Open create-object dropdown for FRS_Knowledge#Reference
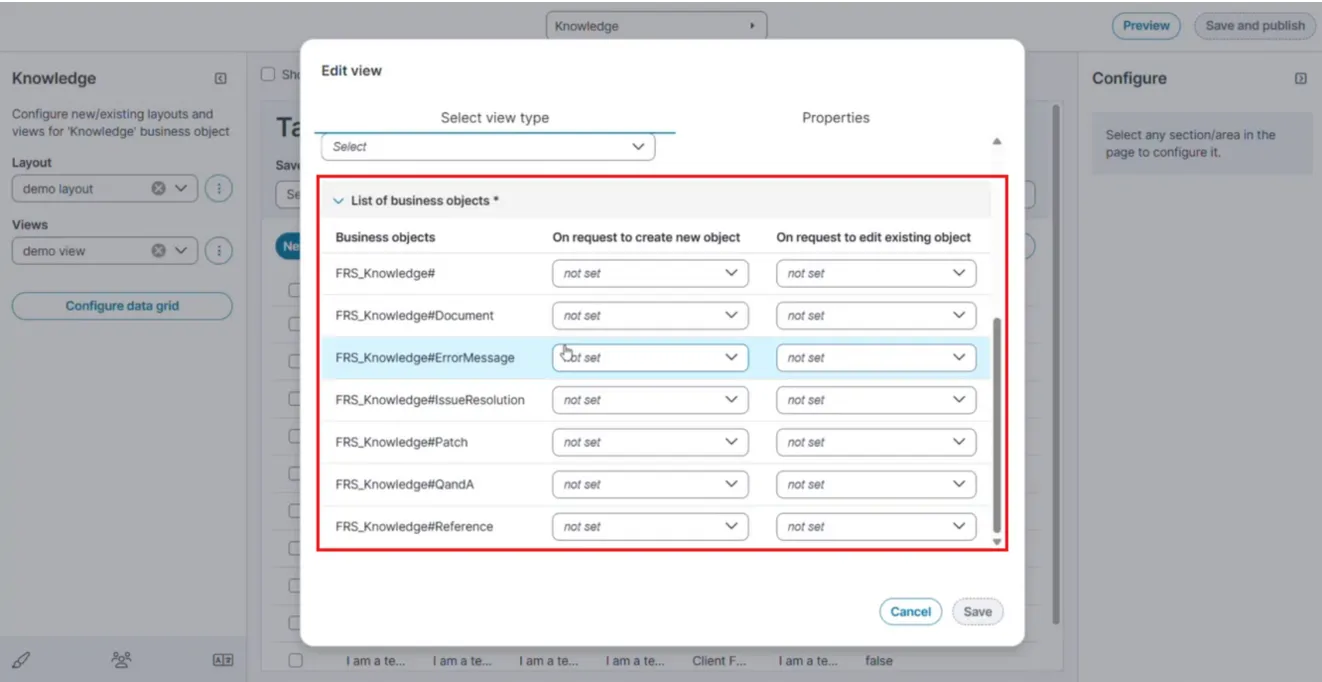Viewport: 1322px width, 682px height. (650, 526)
